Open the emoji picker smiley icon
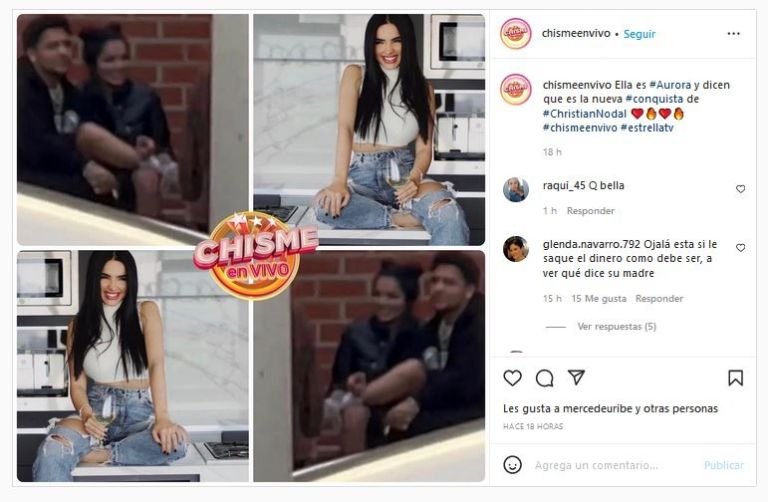Image resolution: width=768 pixels, height=502 pixels. (512, 465)
